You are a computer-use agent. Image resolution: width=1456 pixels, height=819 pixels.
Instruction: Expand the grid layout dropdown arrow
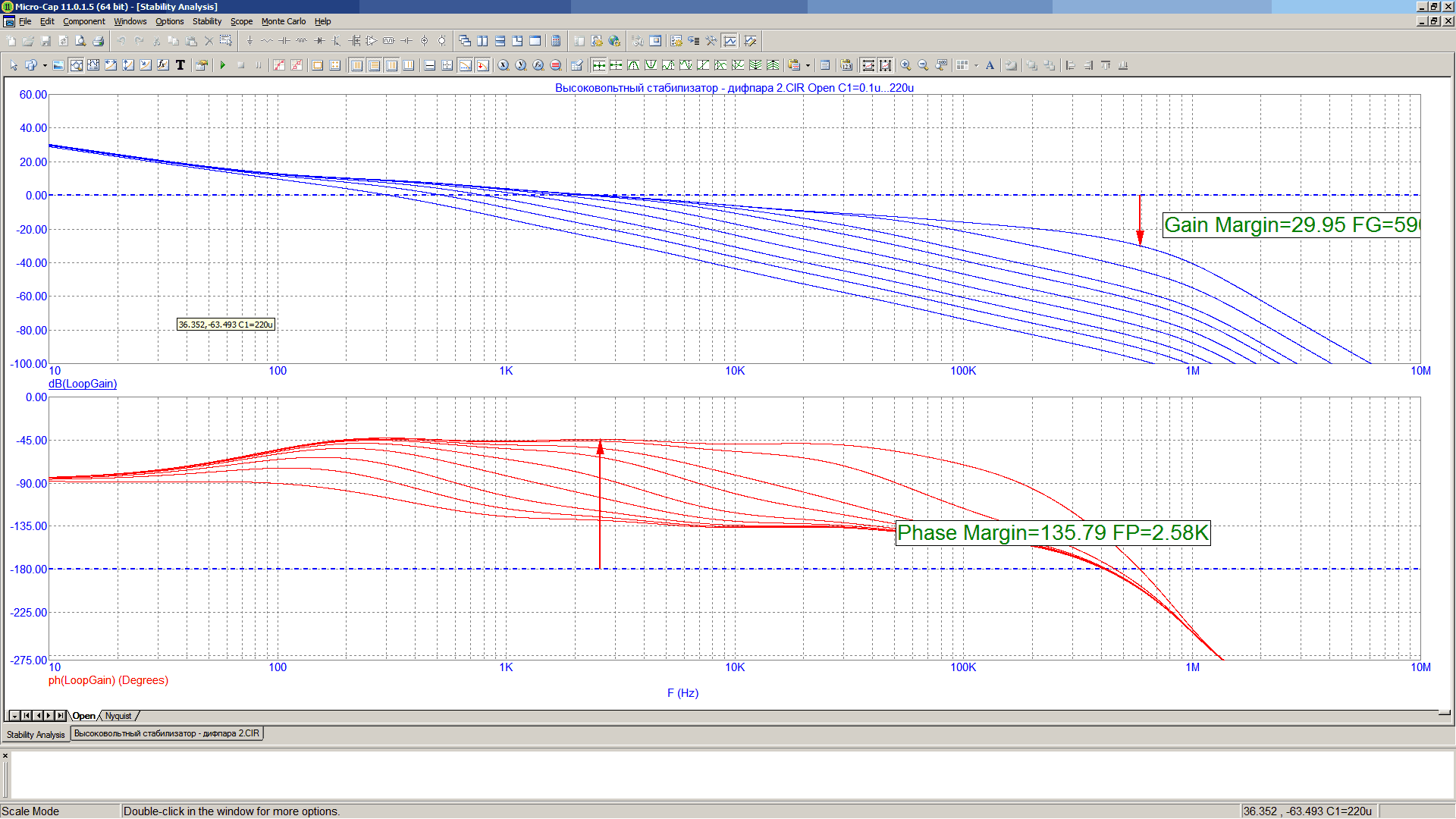pyautogui.click(x=976, y=65)
